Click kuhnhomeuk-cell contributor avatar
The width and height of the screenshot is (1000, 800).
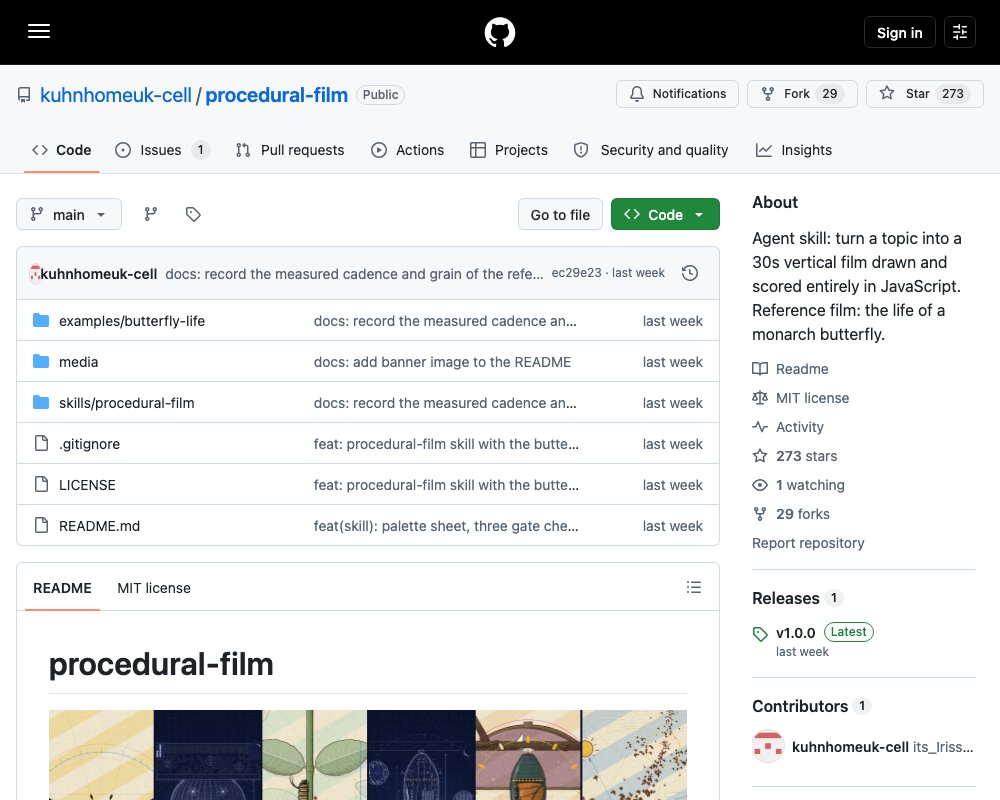click(x=768, y=746)
